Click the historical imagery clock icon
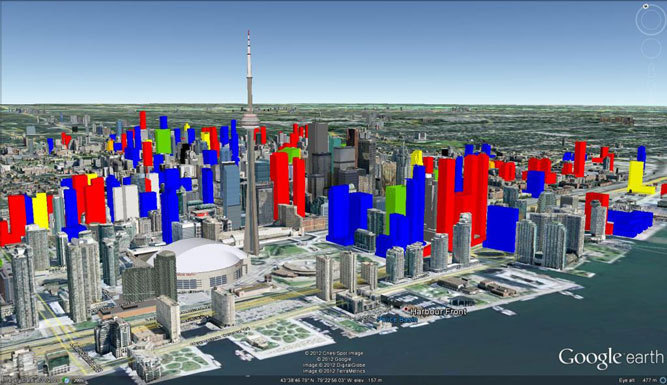667x385 pixels. pyautogui.click(x=66, y=380)
